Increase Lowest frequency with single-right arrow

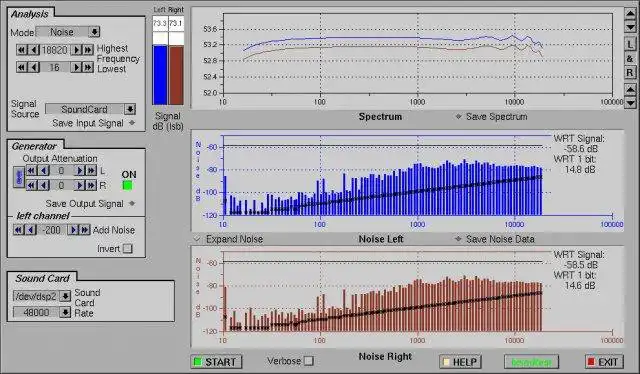point(76,67)
